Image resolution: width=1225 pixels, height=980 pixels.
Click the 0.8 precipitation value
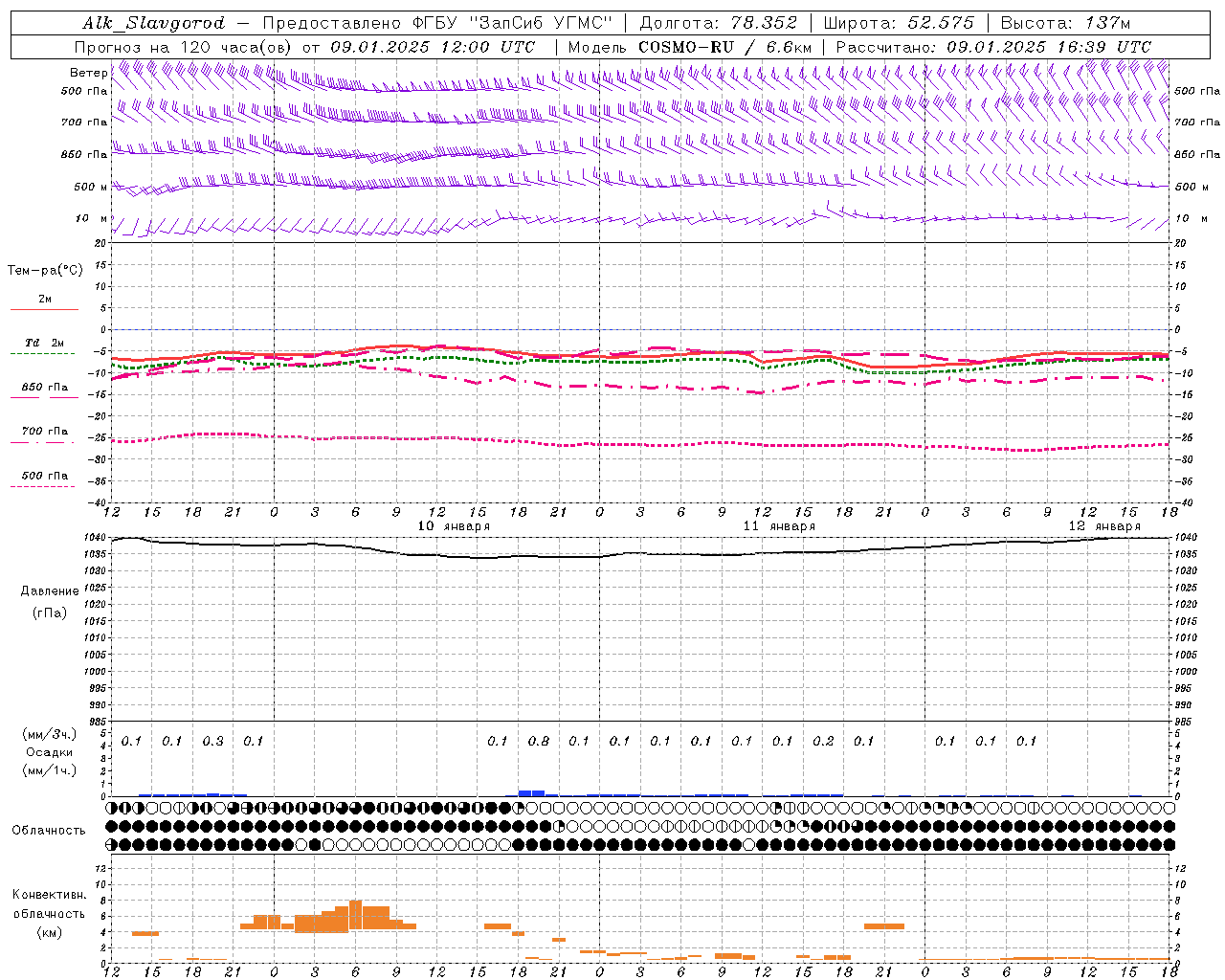[539, 742]
